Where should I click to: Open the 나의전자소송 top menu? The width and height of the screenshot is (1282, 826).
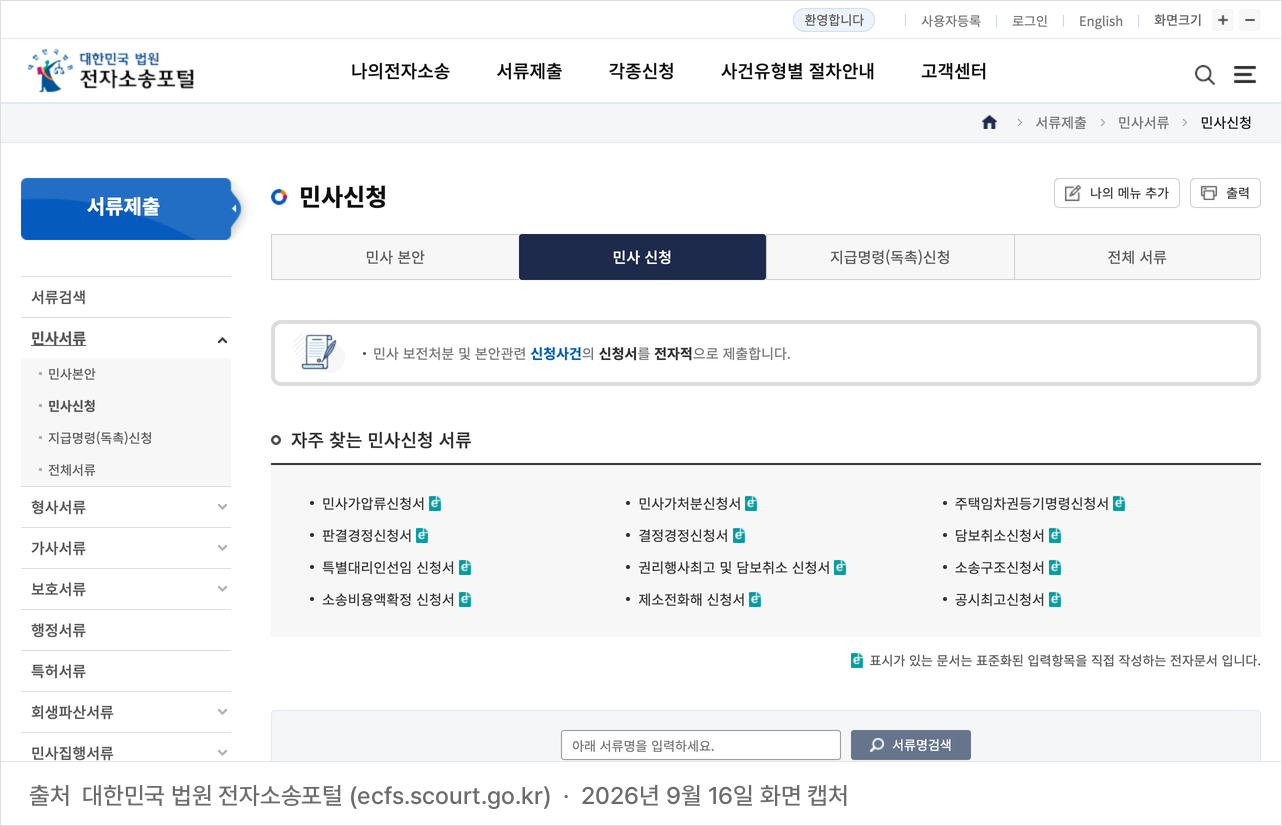point(400,72)
